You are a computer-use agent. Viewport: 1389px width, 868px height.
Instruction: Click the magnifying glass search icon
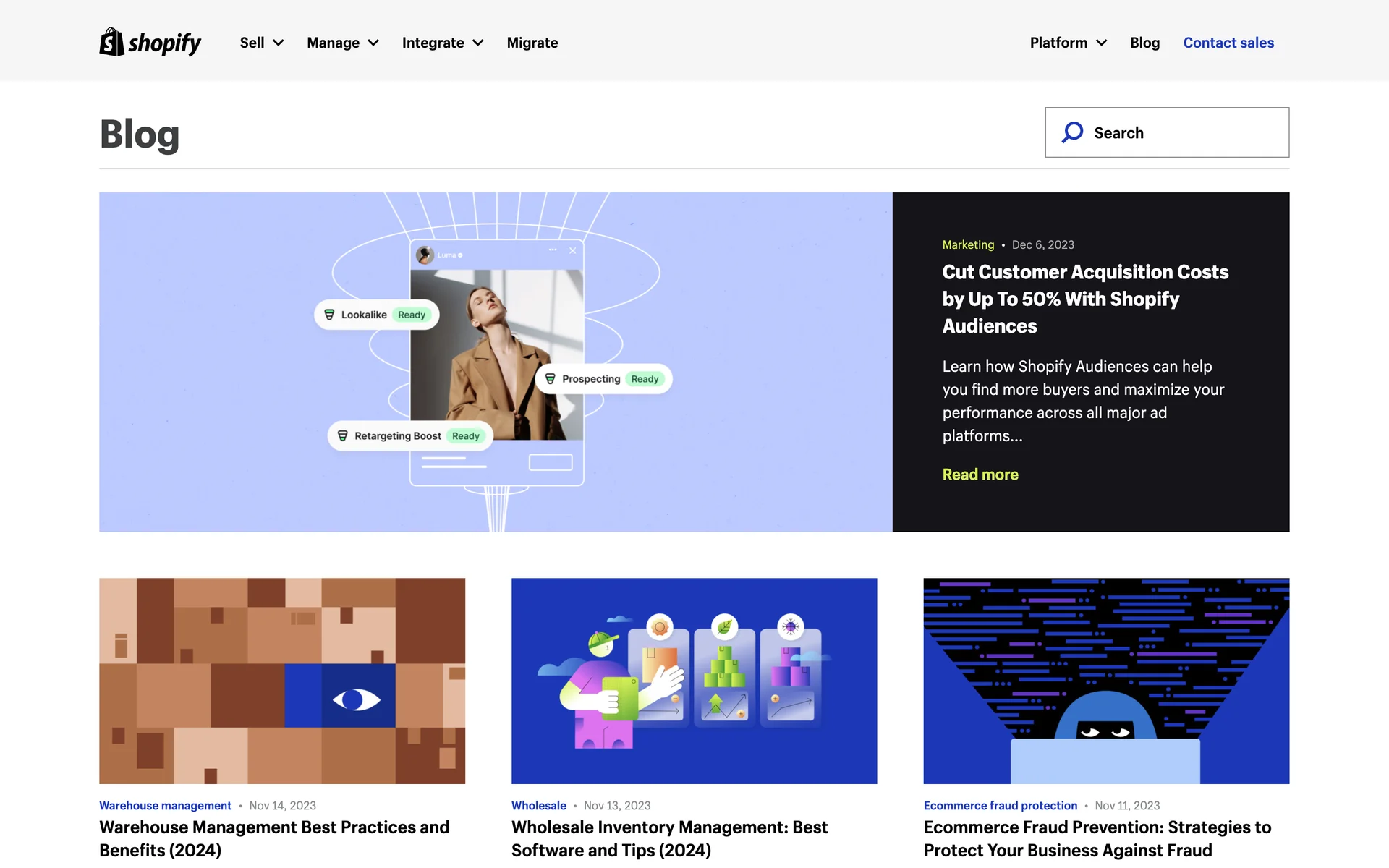[1072, 132]
